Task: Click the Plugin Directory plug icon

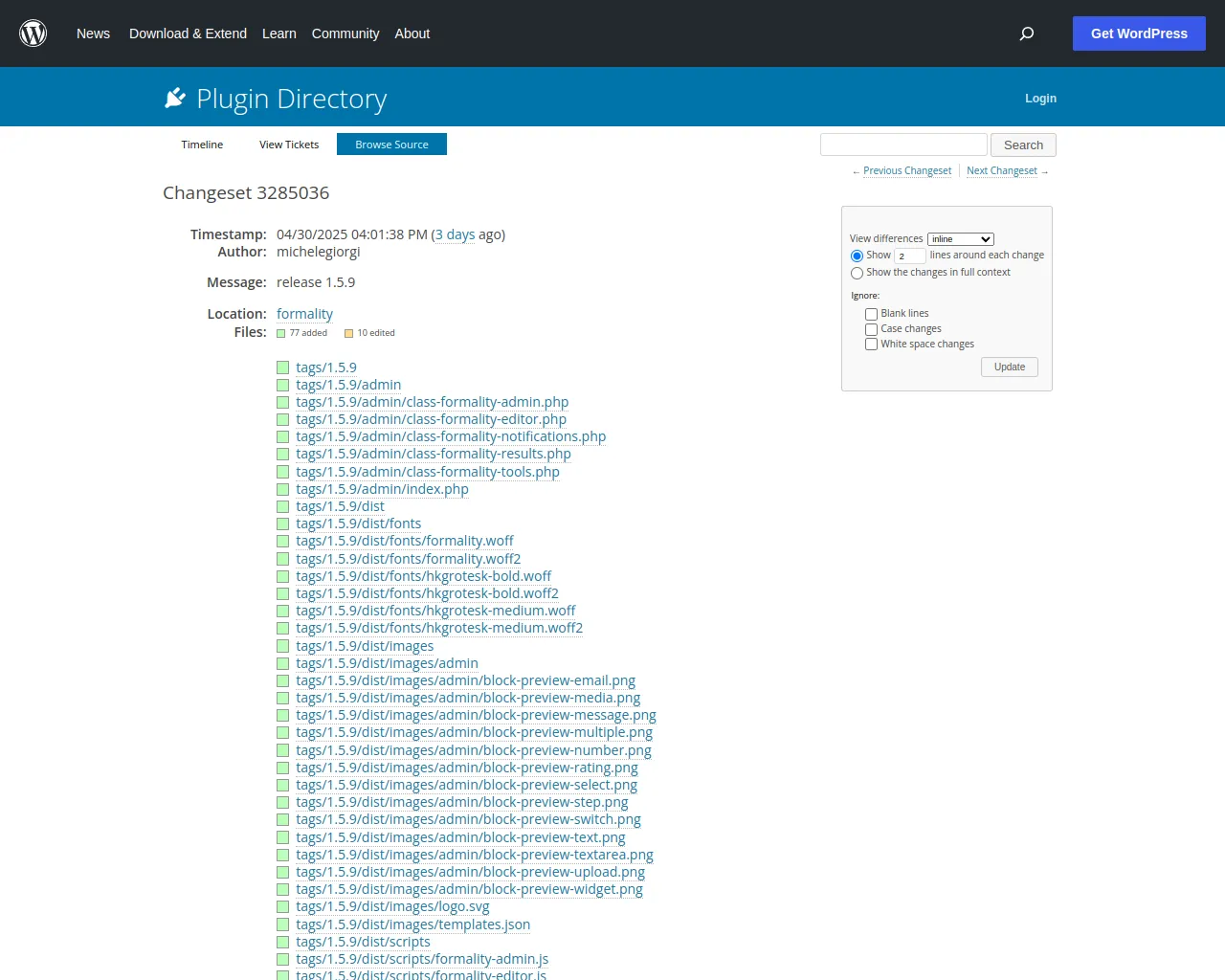Action: click(x=175, y=98)
